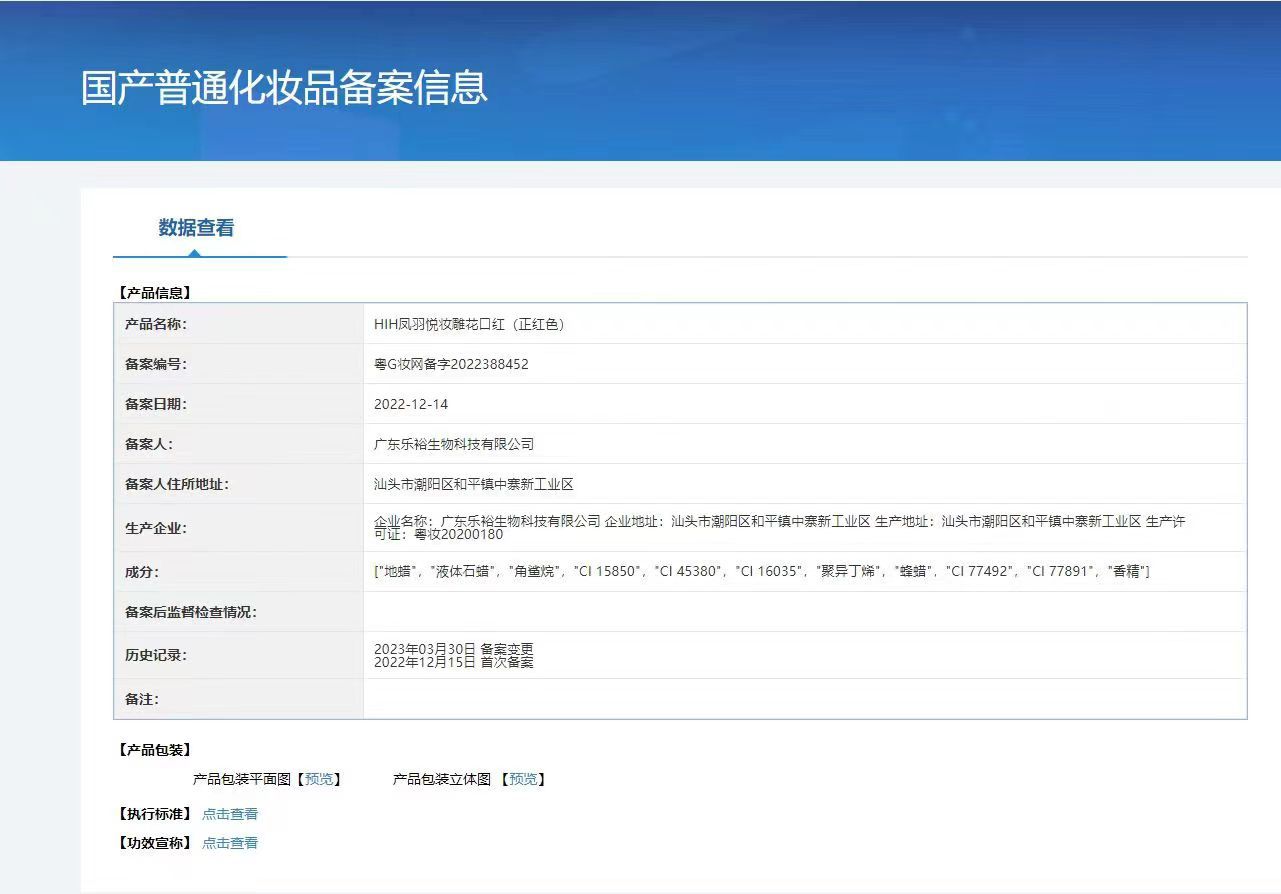The width and height of the screenshot is (1281, 894).
Task: Click the page title 国产普通化妆品备案信息
Action: (x=284, y=87)
